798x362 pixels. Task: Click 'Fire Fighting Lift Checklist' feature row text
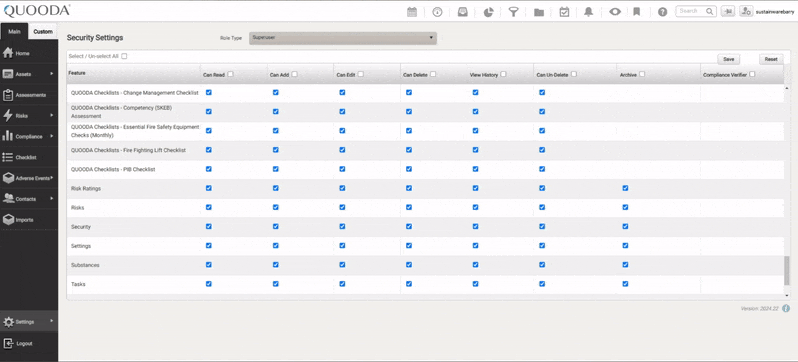(128, 150)
